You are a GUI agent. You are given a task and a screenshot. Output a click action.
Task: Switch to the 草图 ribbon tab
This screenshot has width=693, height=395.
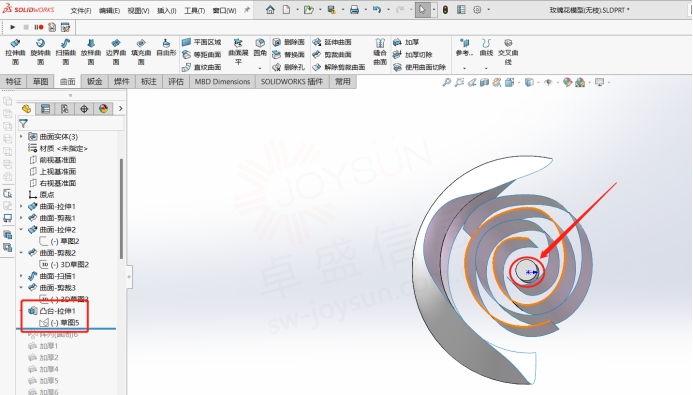(40, 81)
